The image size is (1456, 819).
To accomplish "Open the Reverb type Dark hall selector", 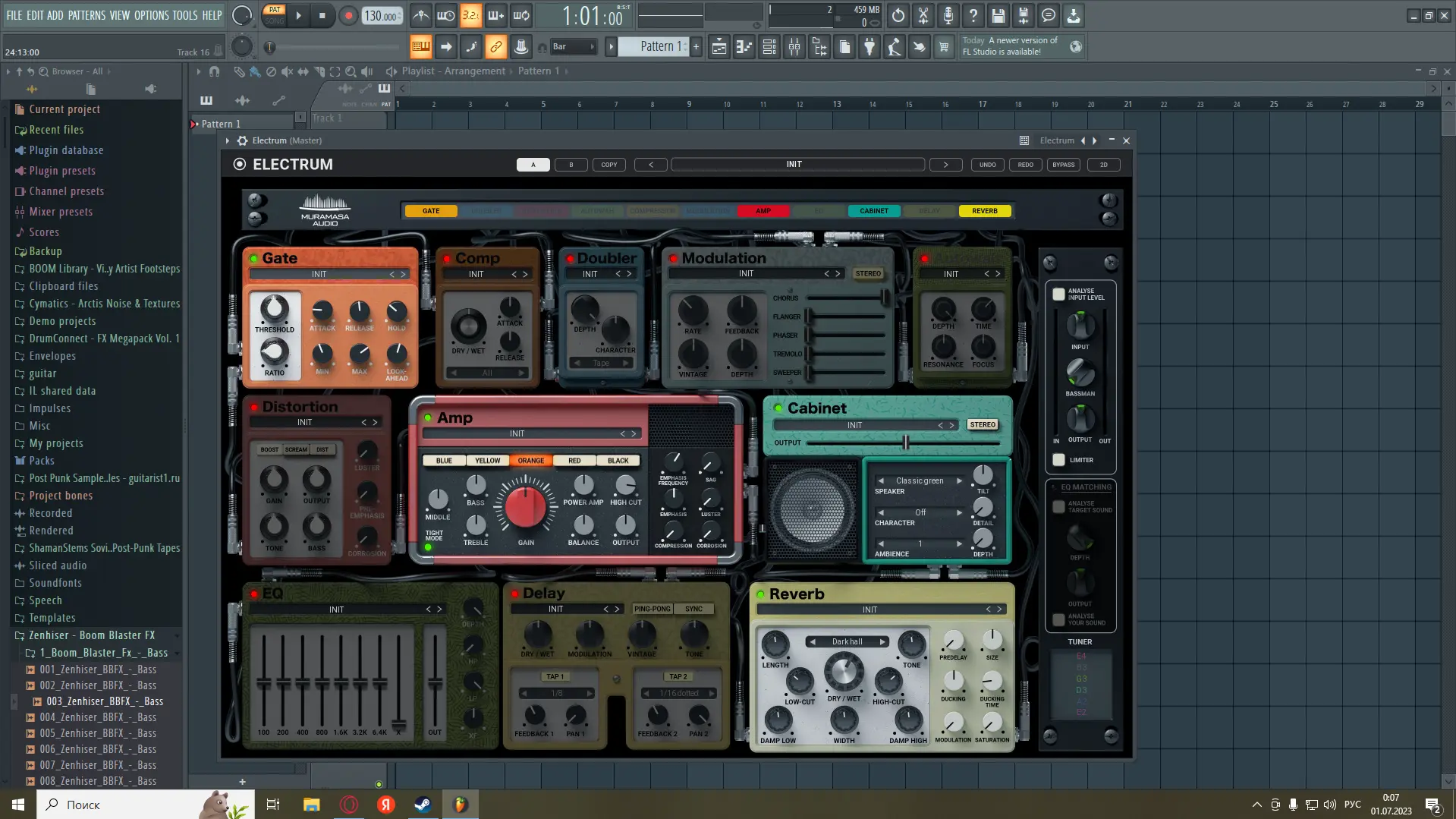I will (x=847, y=641).
